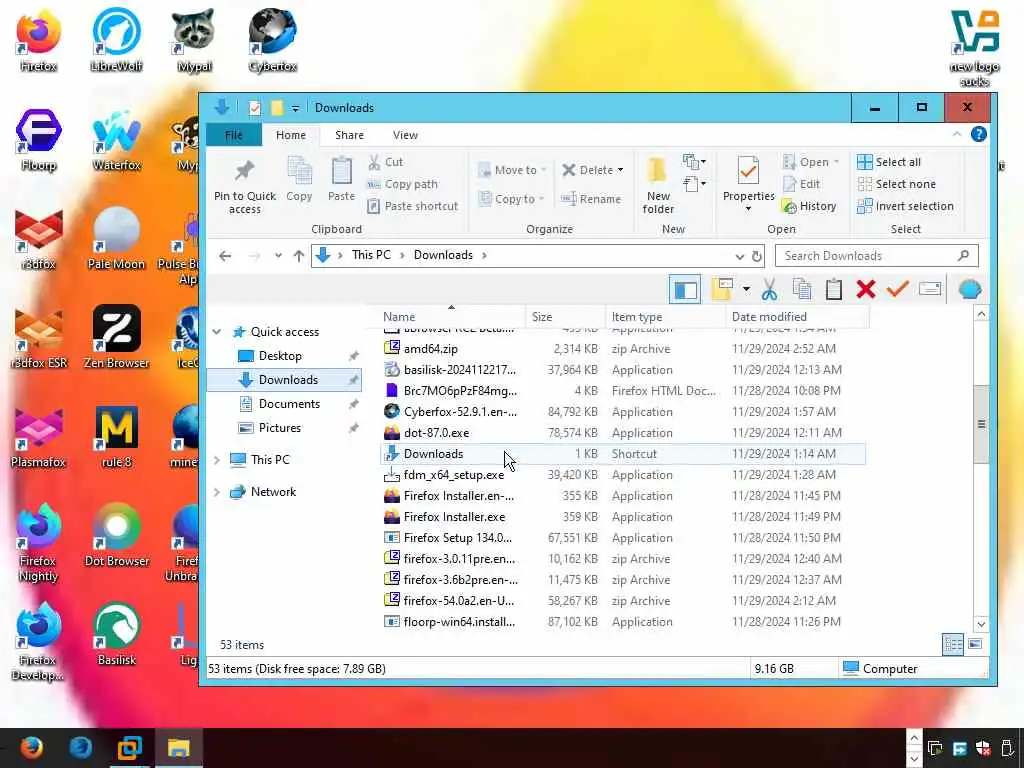Screen dimensions: 1024x768
Task: Click Select none in the ribbon
Action: (896, 184)
